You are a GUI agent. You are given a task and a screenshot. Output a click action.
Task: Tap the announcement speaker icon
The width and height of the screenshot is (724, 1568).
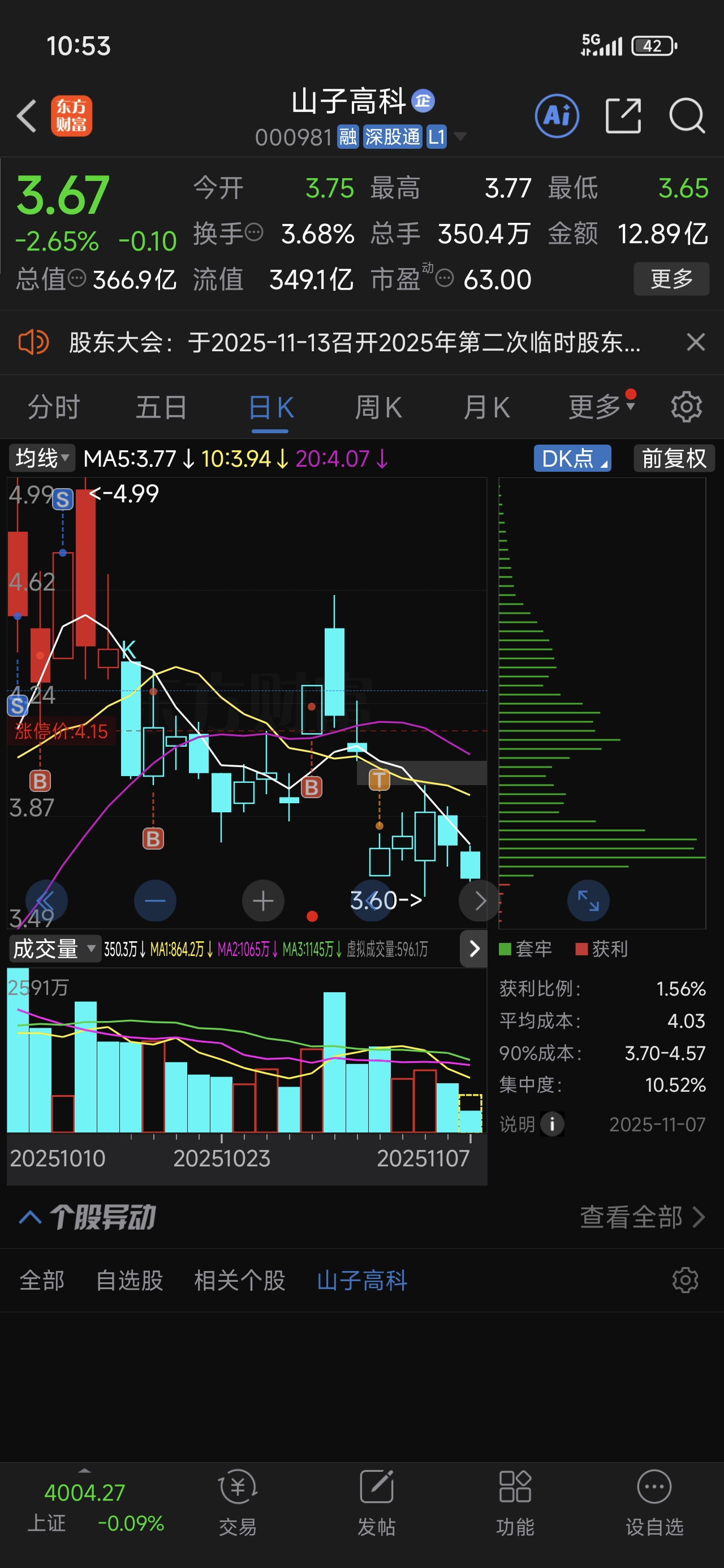pos(33,342)
